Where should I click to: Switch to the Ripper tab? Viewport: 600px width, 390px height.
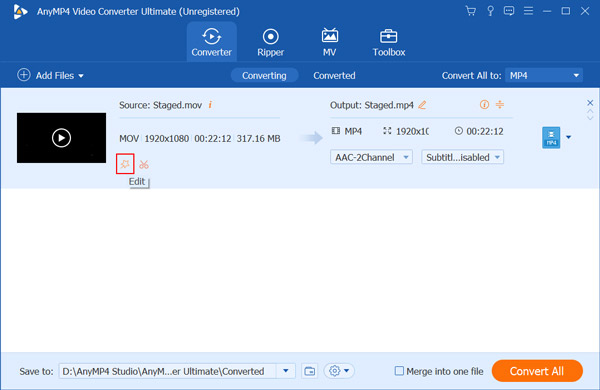click(271, 42)
